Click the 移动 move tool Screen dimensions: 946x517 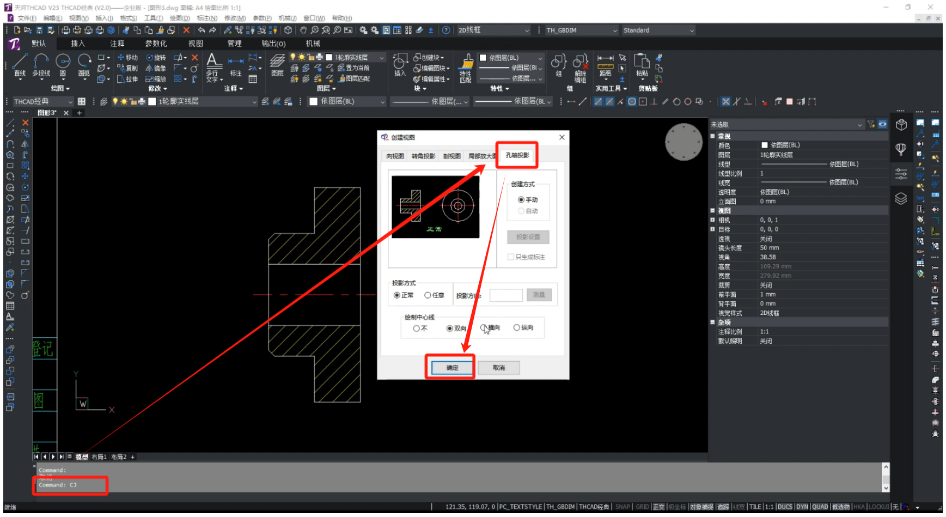pos(128,57)
